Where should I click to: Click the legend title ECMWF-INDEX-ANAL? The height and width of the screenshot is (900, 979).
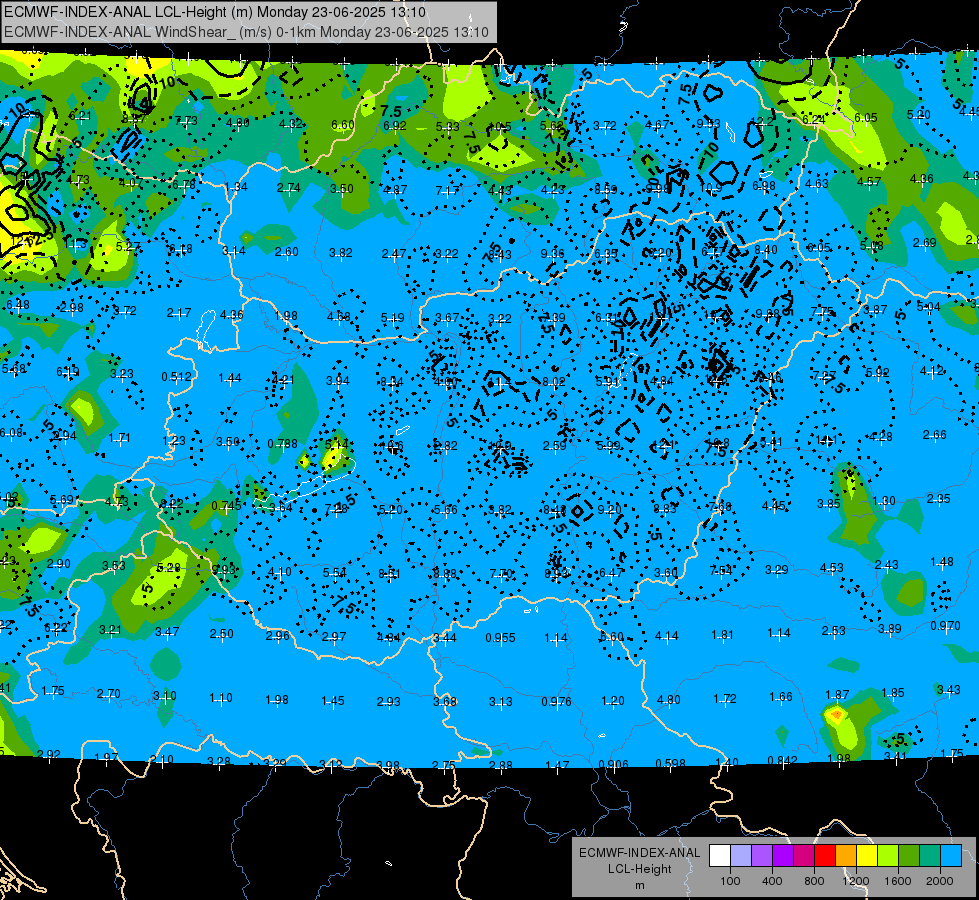click(639, 853)
